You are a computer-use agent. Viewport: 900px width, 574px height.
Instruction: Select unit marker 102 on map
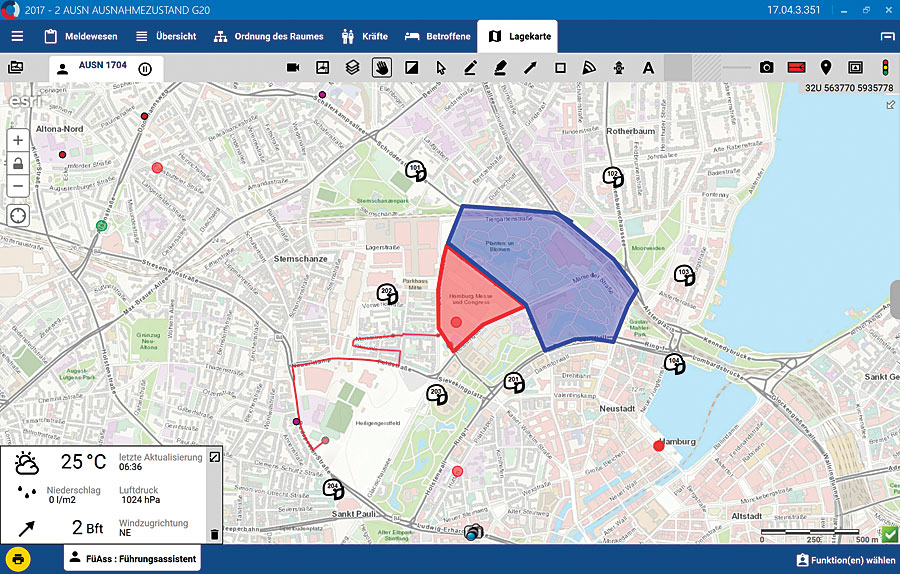(613, 177)
